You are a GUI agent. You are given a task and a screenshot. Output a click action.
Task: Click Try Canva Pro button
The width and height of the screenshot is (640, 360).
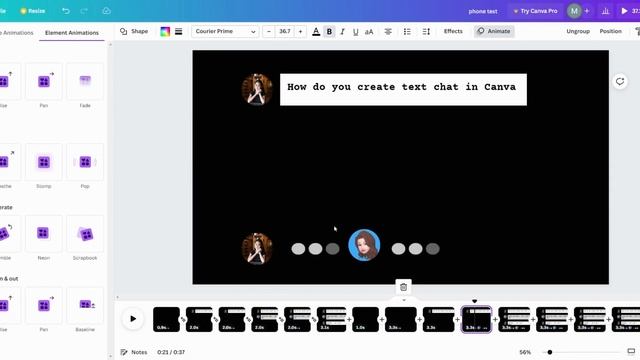coord(535,11)
